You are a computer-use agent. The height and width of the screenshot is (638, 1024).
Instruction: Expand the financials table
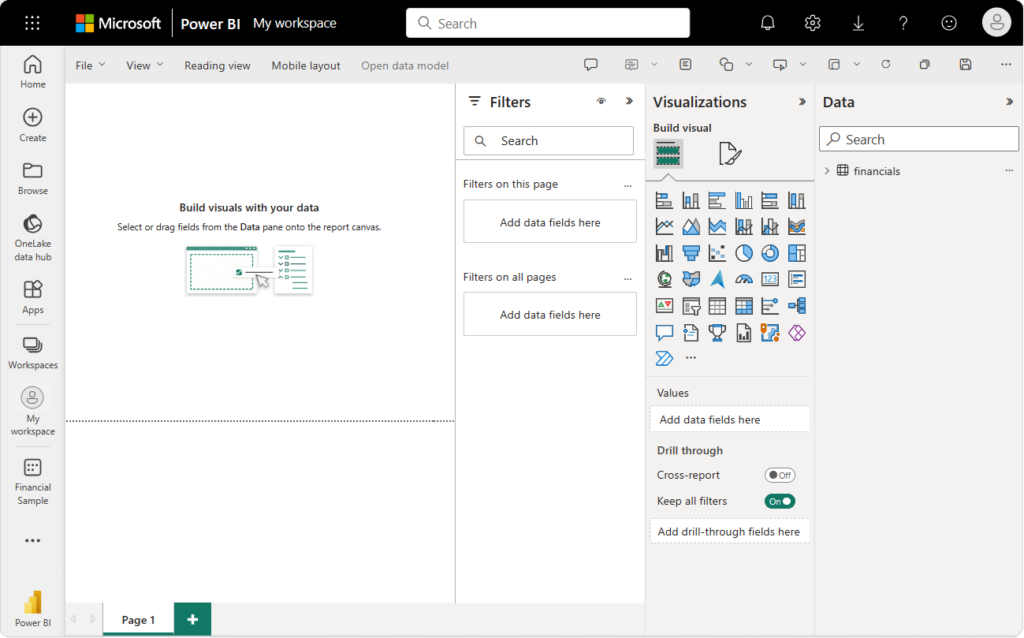coord(827,171)
